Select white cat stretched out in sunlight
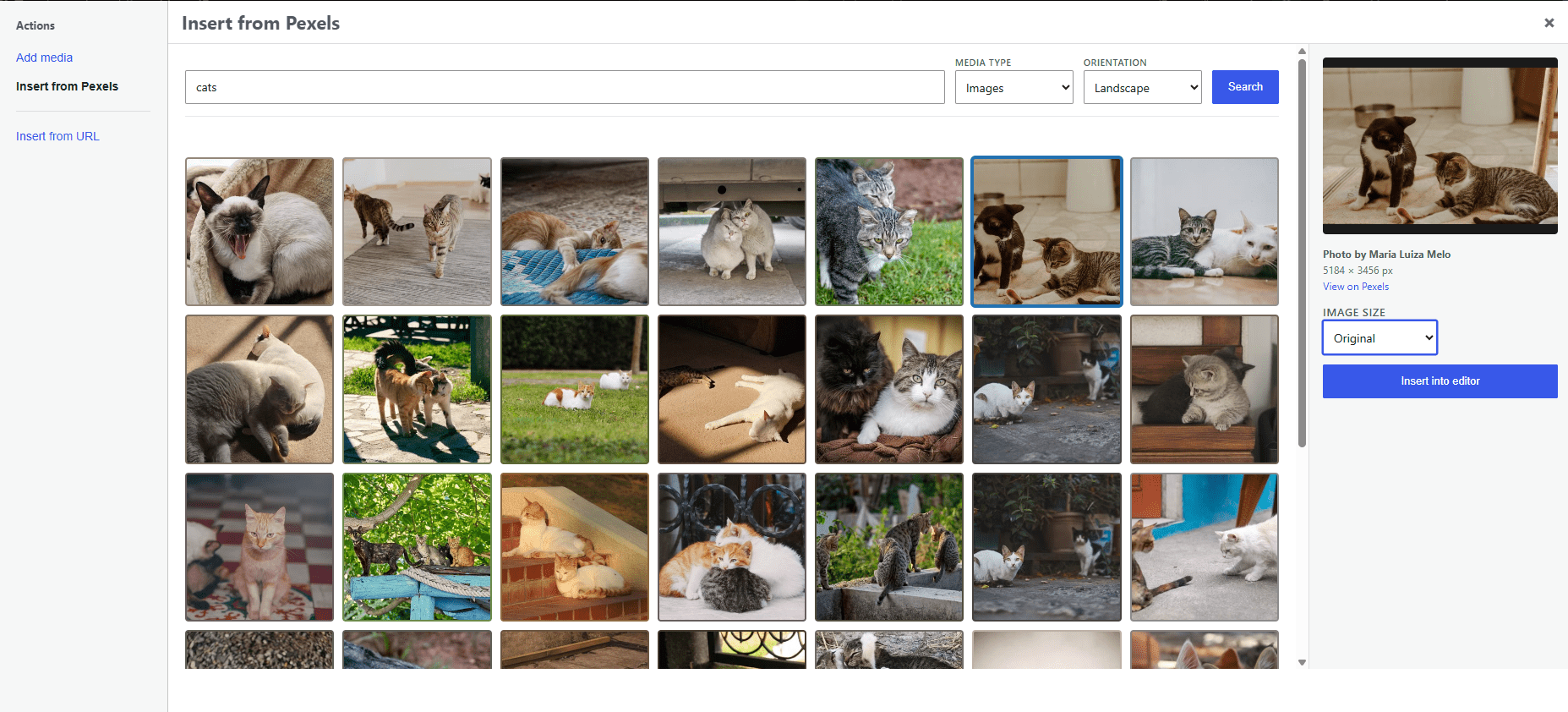Viewport: 1568px width, 712px height. (732, 389)
